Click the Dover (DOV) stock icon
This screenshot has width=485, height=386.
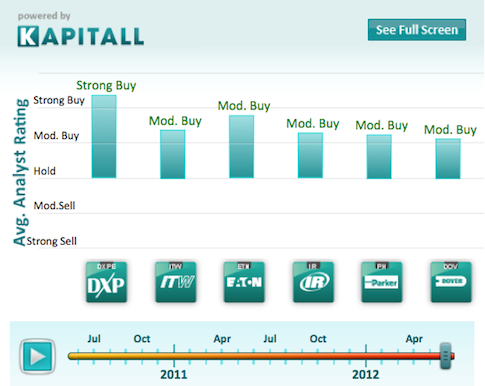(451, 282)
